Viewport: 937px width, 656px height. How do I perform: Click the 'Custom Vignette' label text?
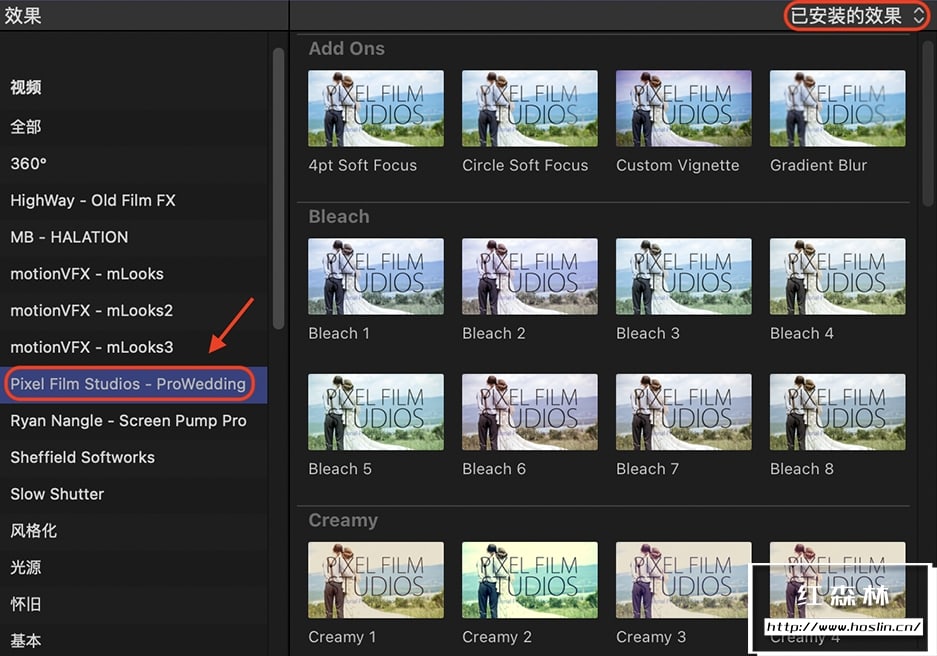click(x=678, y=165)
